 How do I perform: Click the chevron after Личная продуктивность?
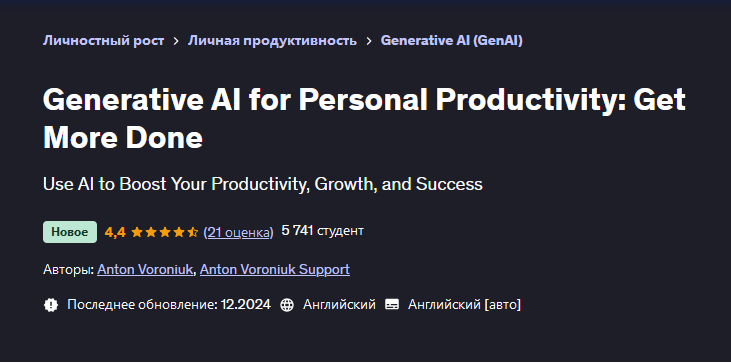pyautogui.click(x=369, y=41)
